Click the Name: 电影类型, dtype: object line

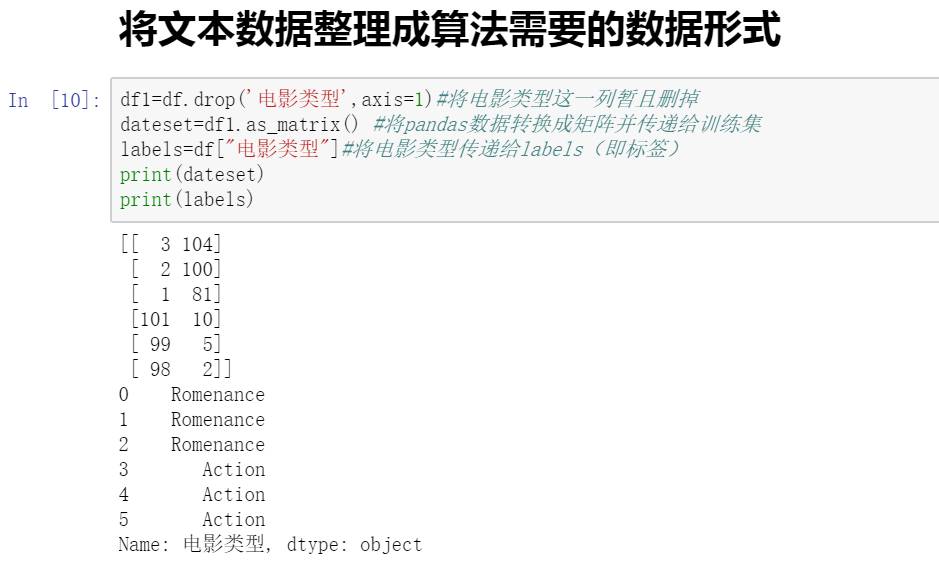point(270,544)
